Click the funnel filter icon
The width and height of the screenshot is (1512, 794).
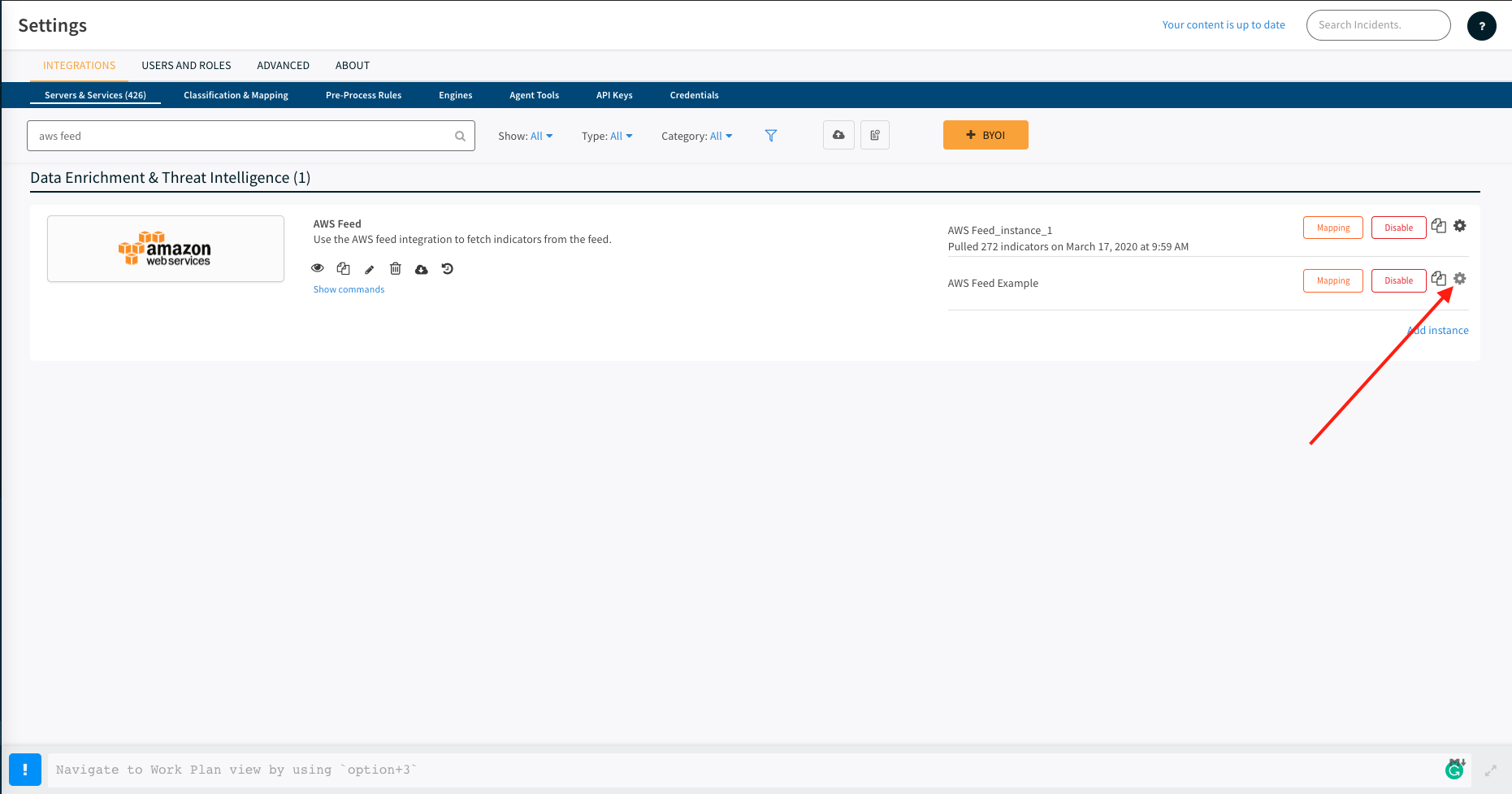[x=771, y=136]
